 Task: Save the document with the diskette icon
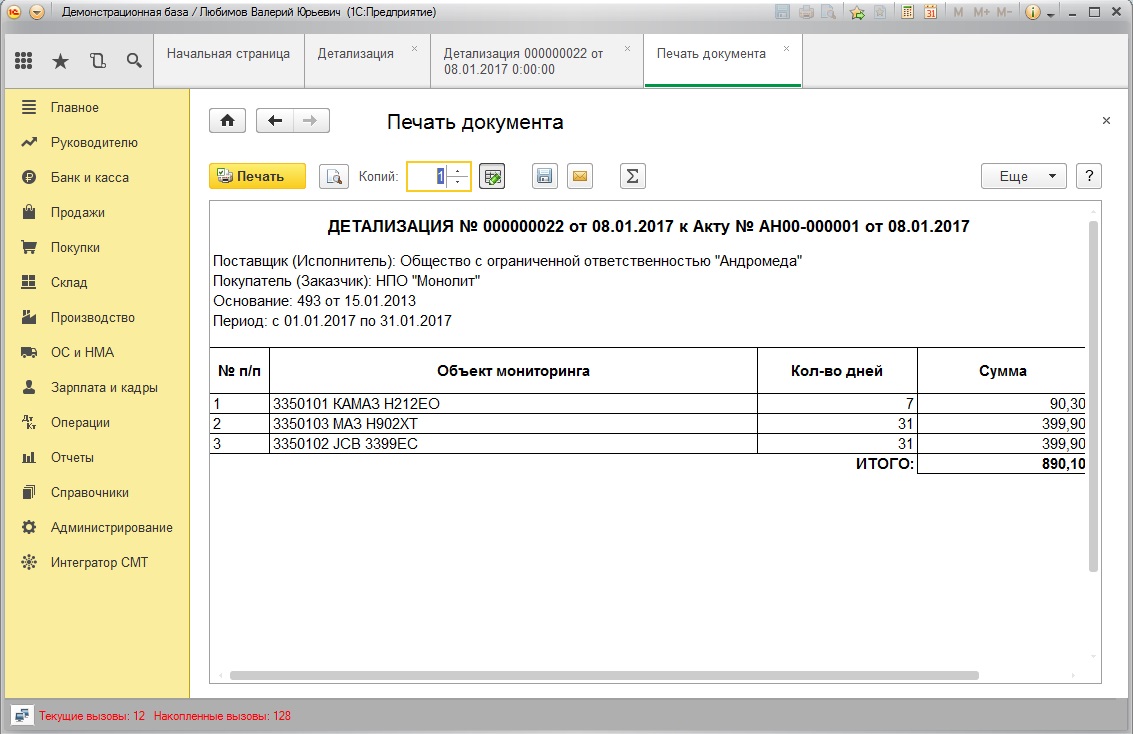click(545, 176)
